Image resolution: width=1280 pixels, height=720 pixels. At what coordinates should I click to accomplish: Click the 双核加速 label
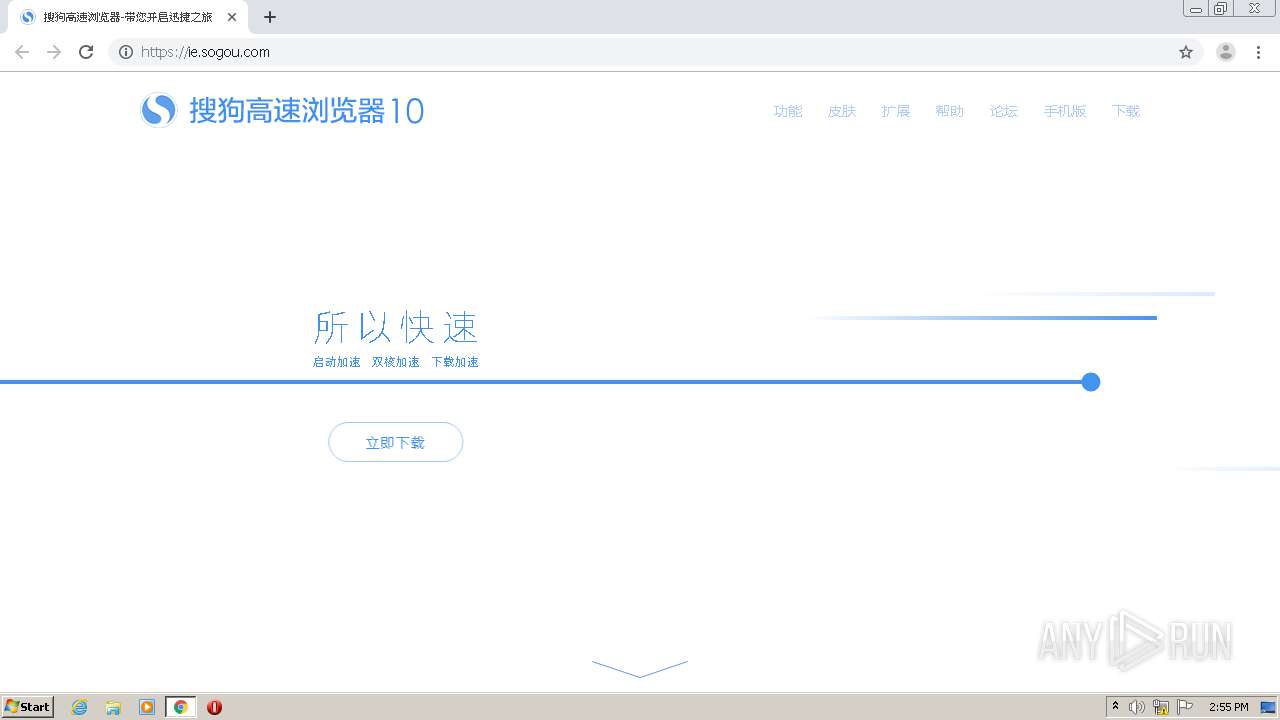tap(396, 362)
